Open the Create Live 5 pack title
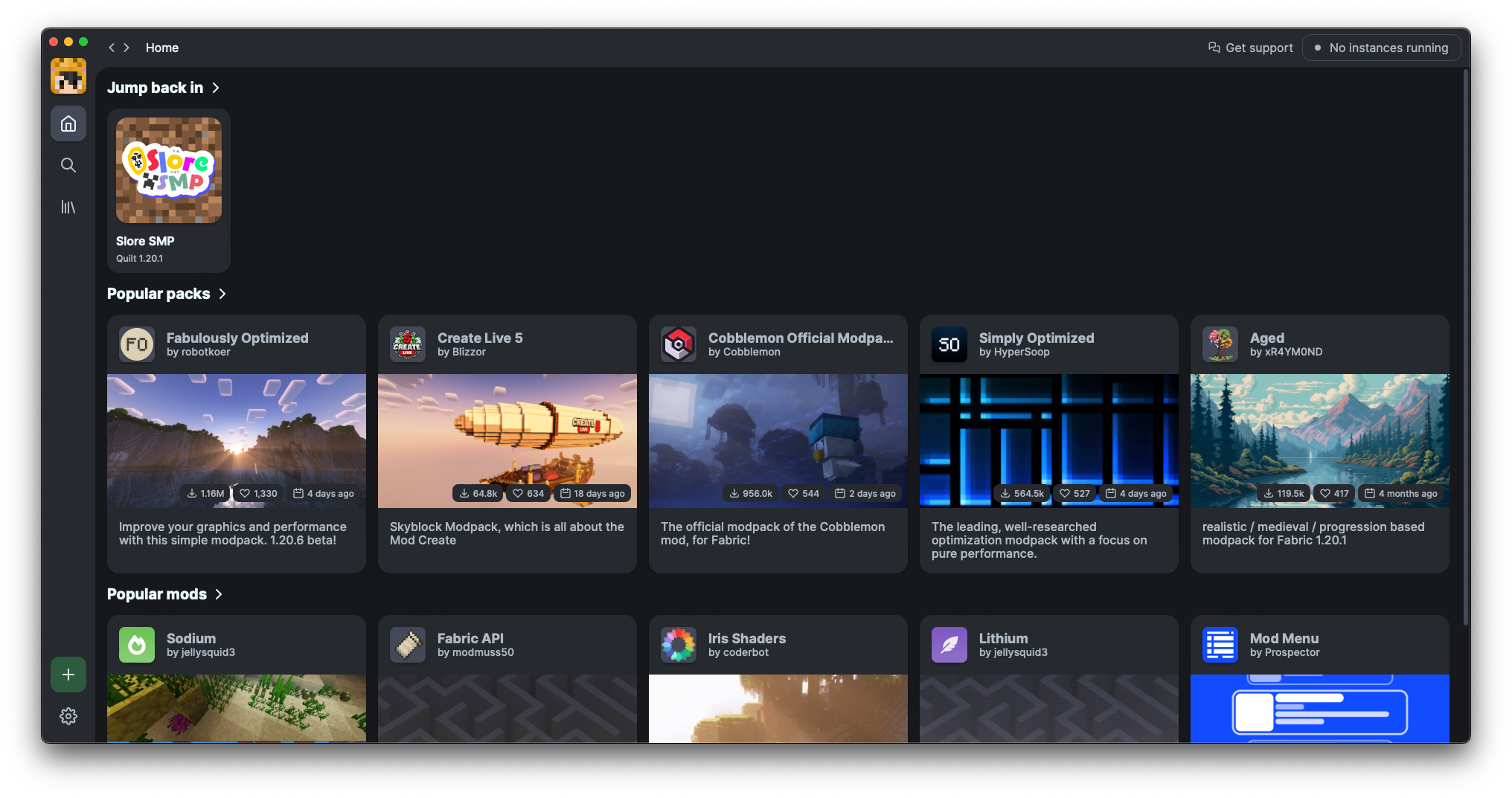The height and width of the screenshot is (798, 1512). point(480,338)
